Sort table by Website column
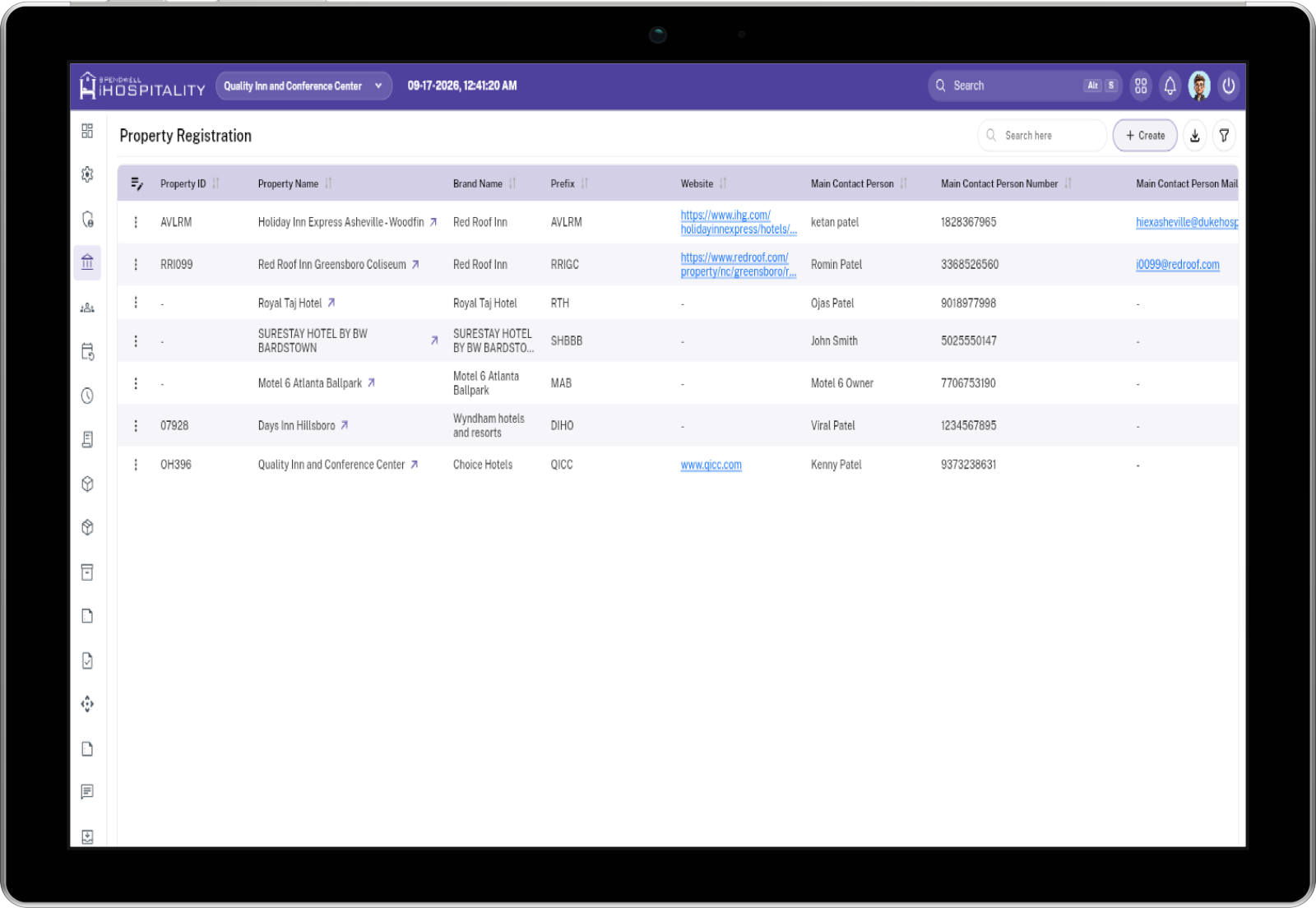Viewport: 1316px width, 908px height. 723,183
